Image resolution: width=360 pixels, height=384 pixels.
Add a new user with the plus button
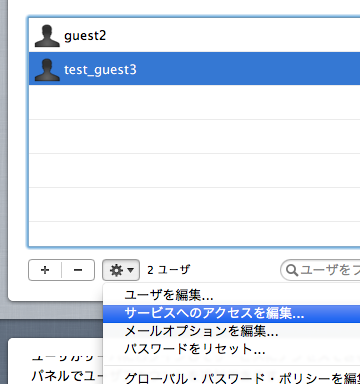pos(45,270)
